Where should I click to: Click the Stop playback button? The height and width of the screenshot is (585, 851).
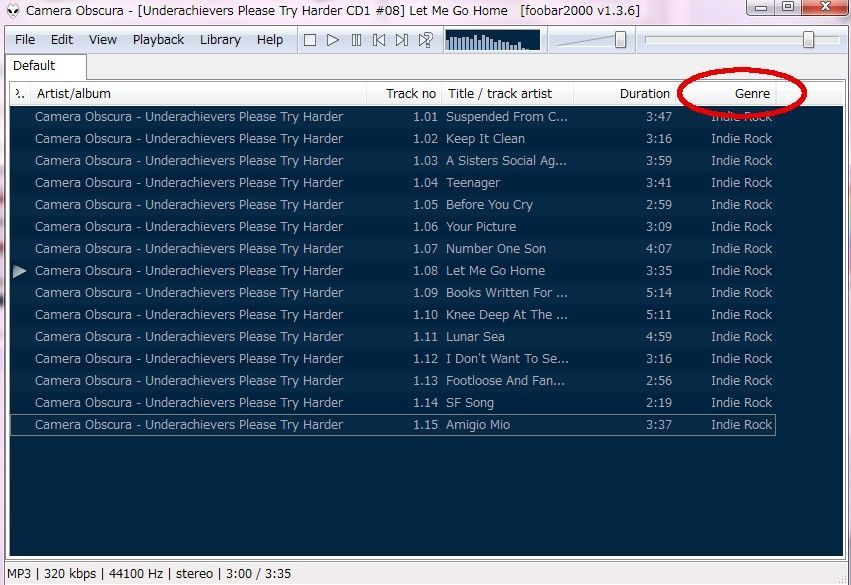pyautogui.click(x=310, y=40)
